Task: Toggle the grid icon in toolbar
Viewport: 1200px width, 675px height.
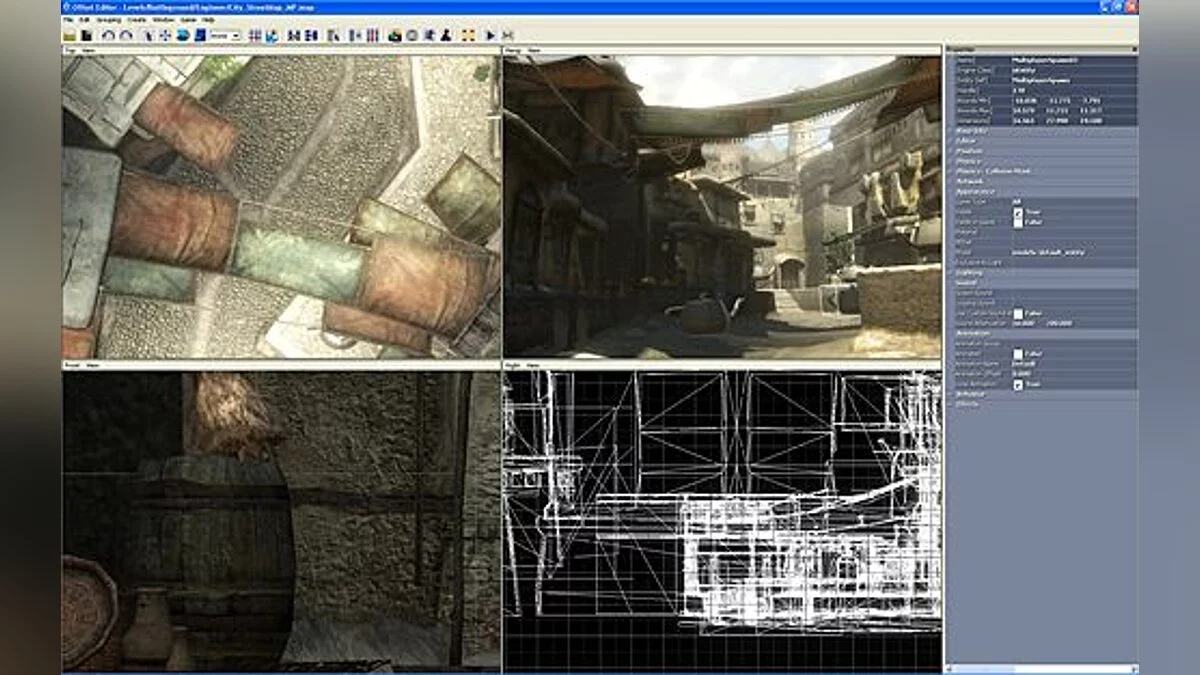Action: (x=254, y=35)
